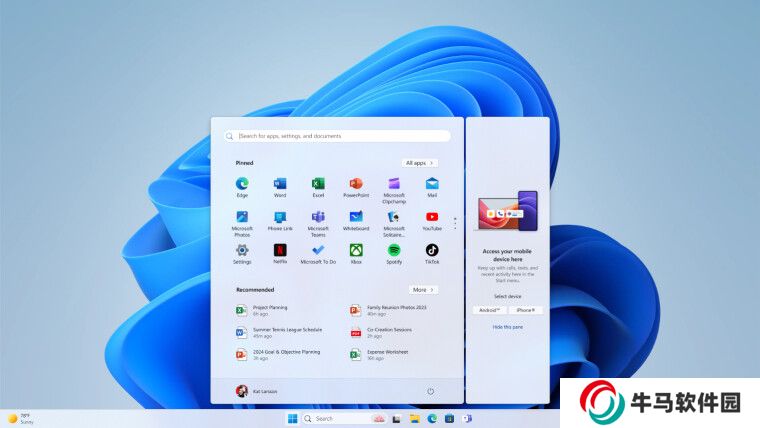Open the PowerPoint pinned app
Viewport: 760px width, 428px height.
(x=355, y=184)
